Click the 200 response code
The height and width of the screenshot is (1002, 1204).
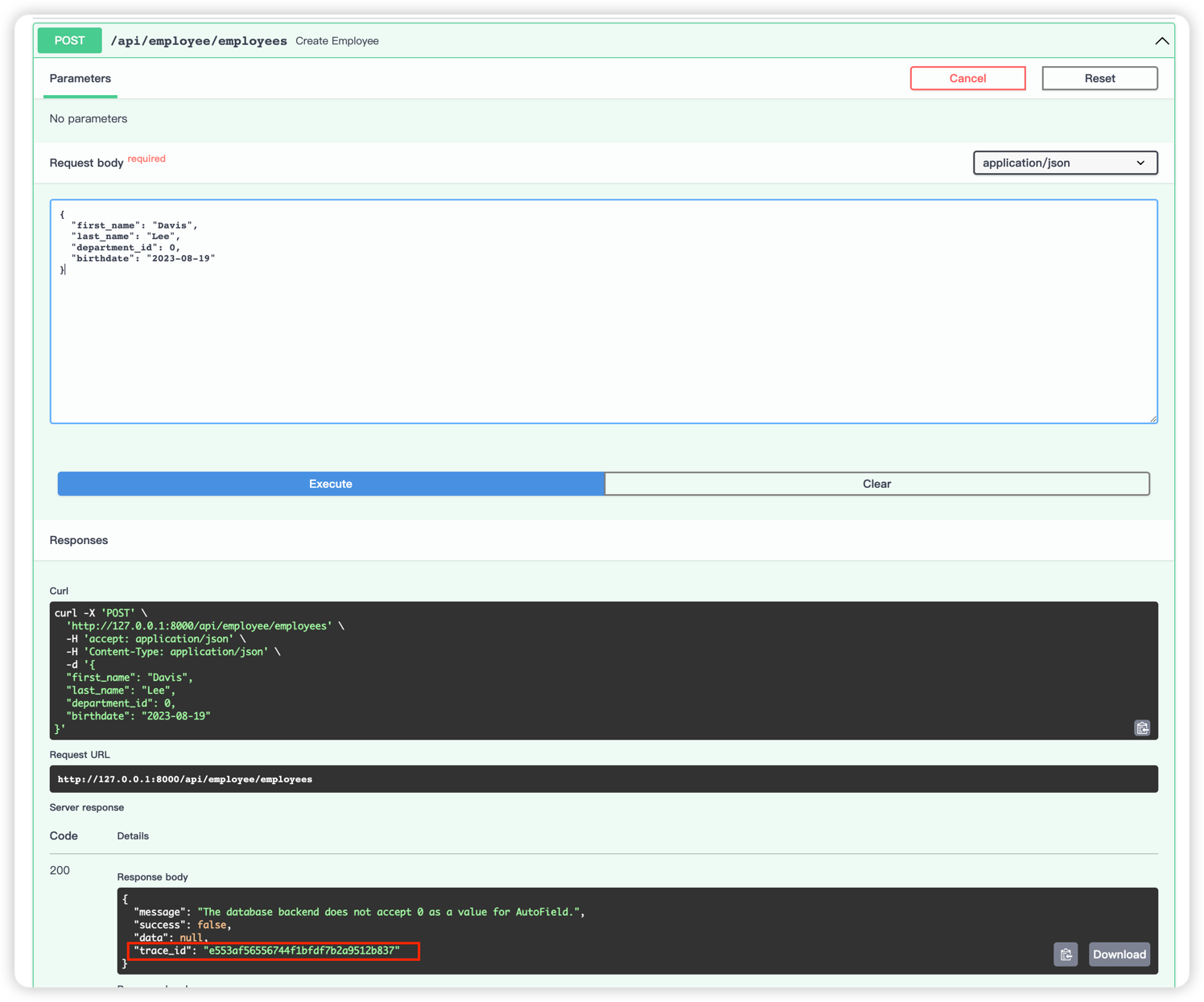[60, 870]
